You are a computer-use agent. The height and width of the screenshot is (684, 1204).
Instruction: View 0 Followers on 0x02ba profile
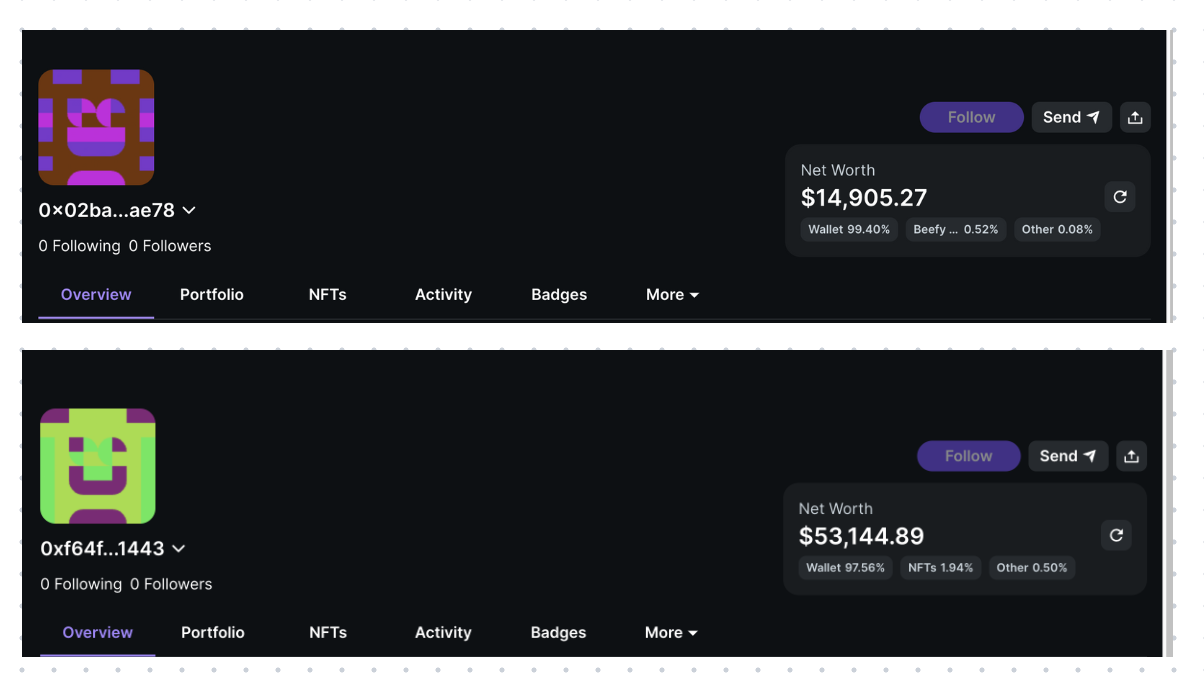(x=170, y=246)
